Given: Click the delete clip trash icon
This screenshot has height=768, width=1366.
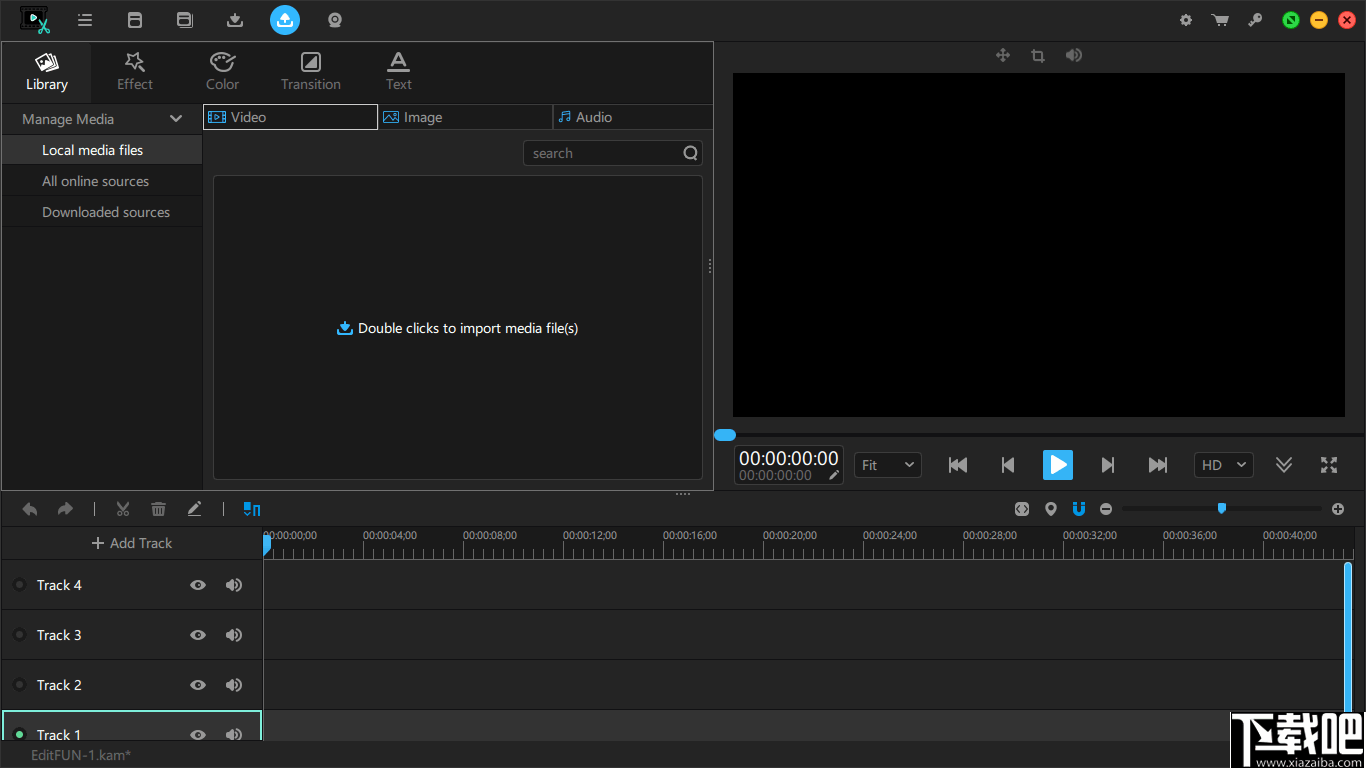Looking at the screenshot, I should pyautogui.click(x=158, y=509).
